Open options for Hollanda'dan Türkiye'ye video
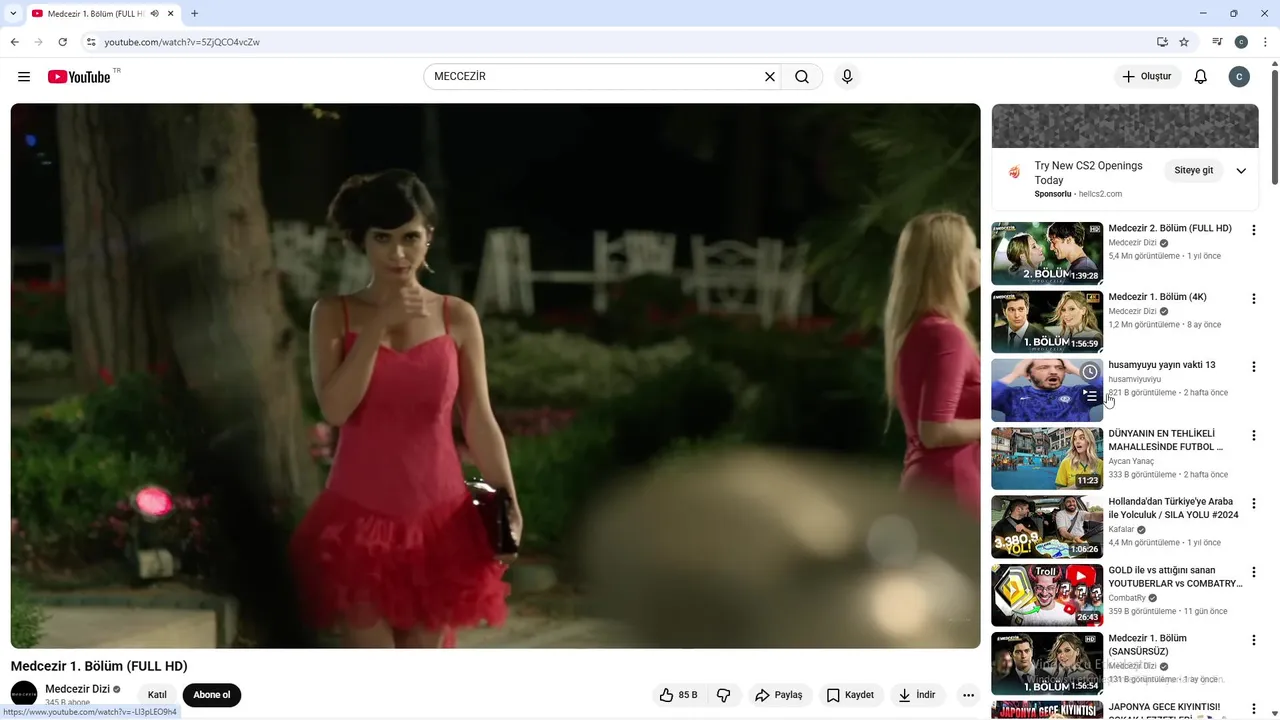 pos(1253,503)
